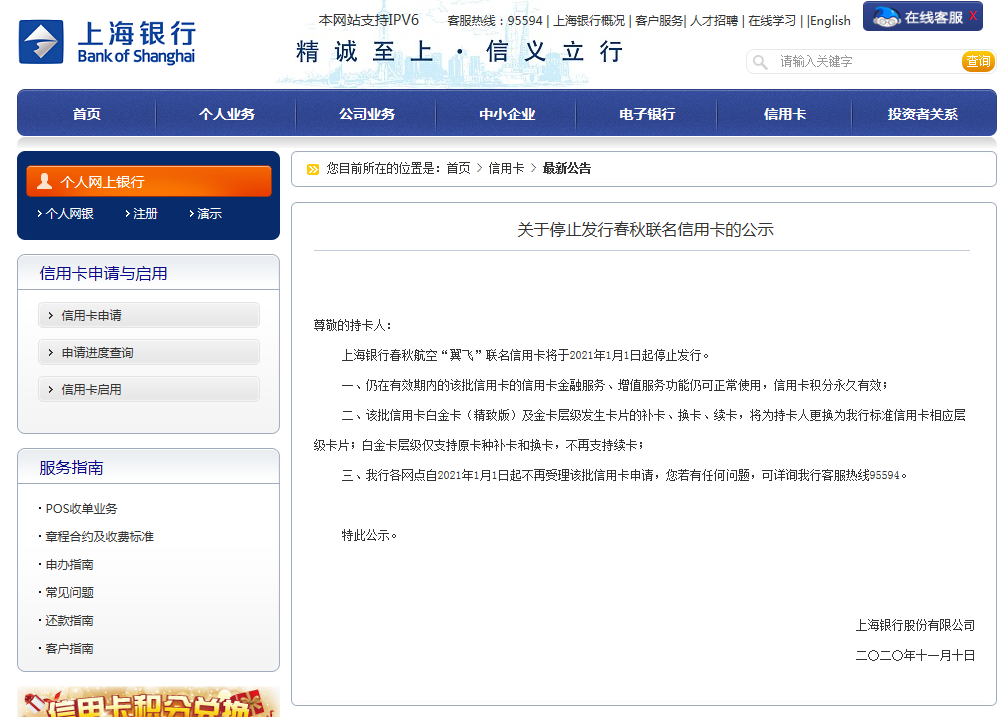The image size is (1008, 717).
Task: Click the 上海银行概况 top link
Action: point(589,21)
